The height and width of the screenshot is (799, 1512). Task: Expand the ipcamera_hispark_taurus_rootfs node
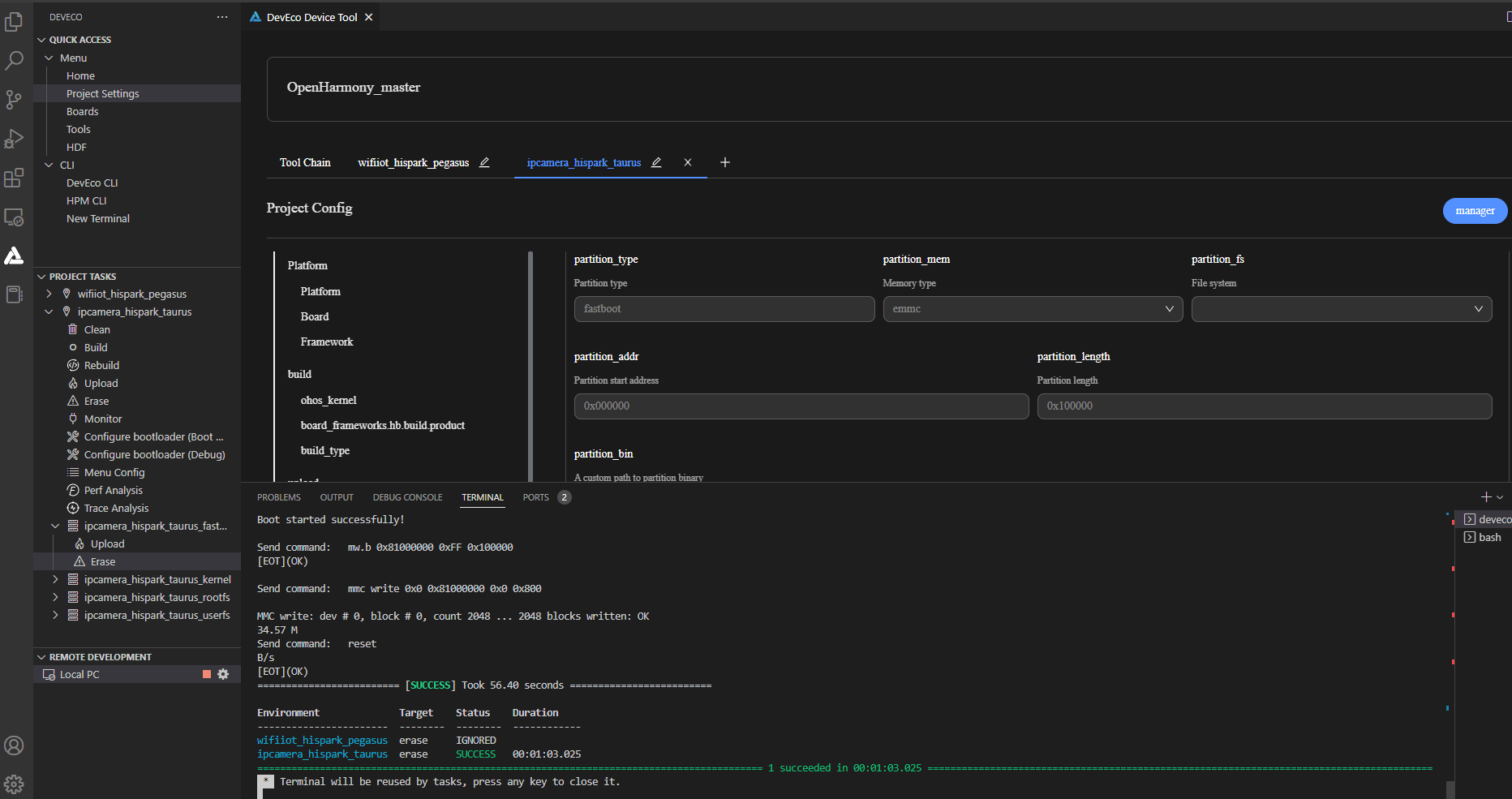point(55,597)
